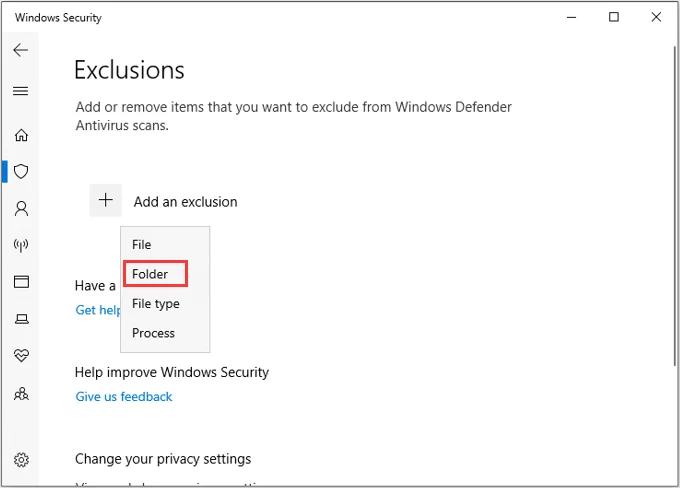Open Family options people icon
Viewport: 680px width, 488px height.
click(21, 394)
